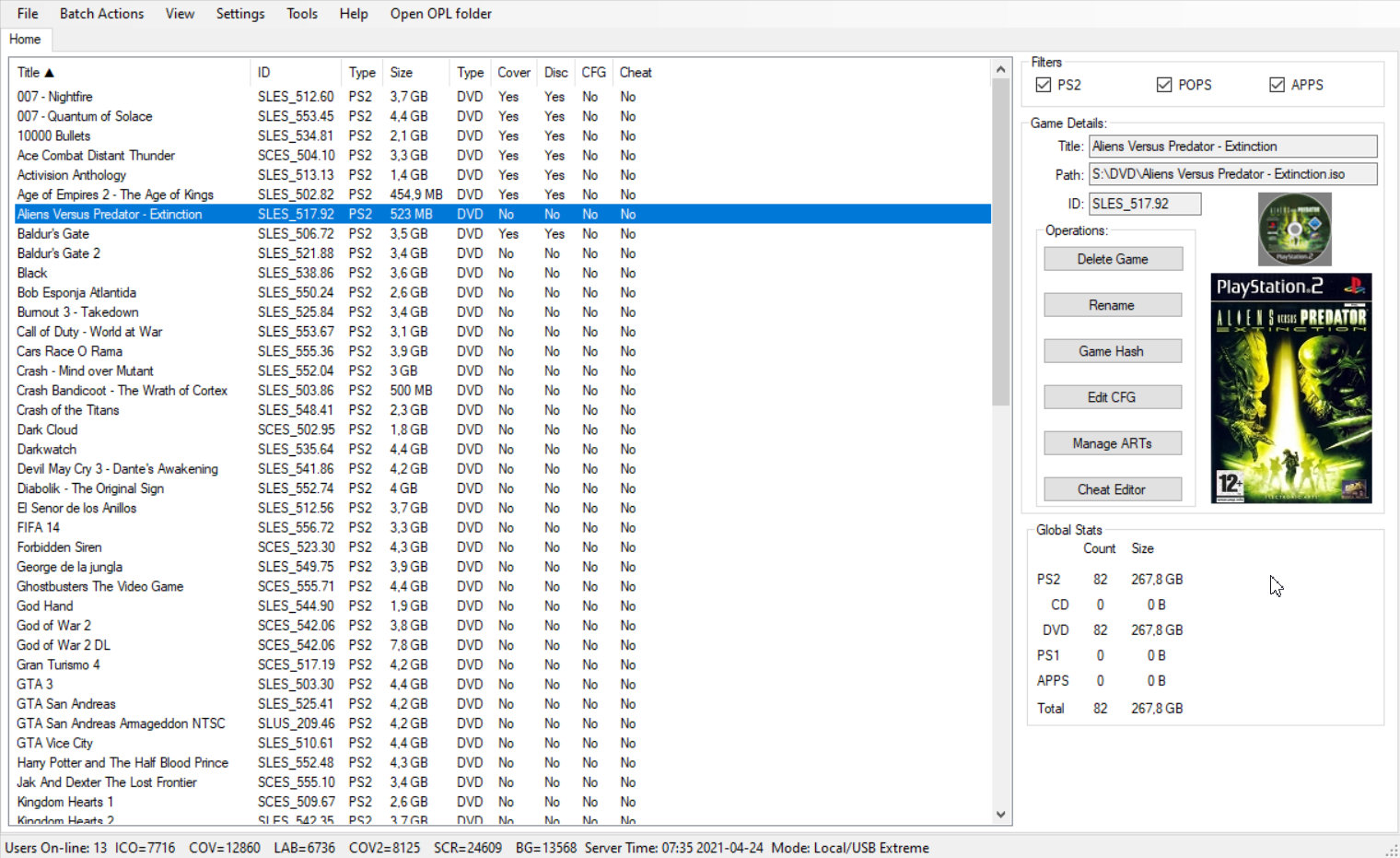Select the Dark Cloud row
The height and width of the screenshot is (858, 1400).
click(x=502, y=429)
